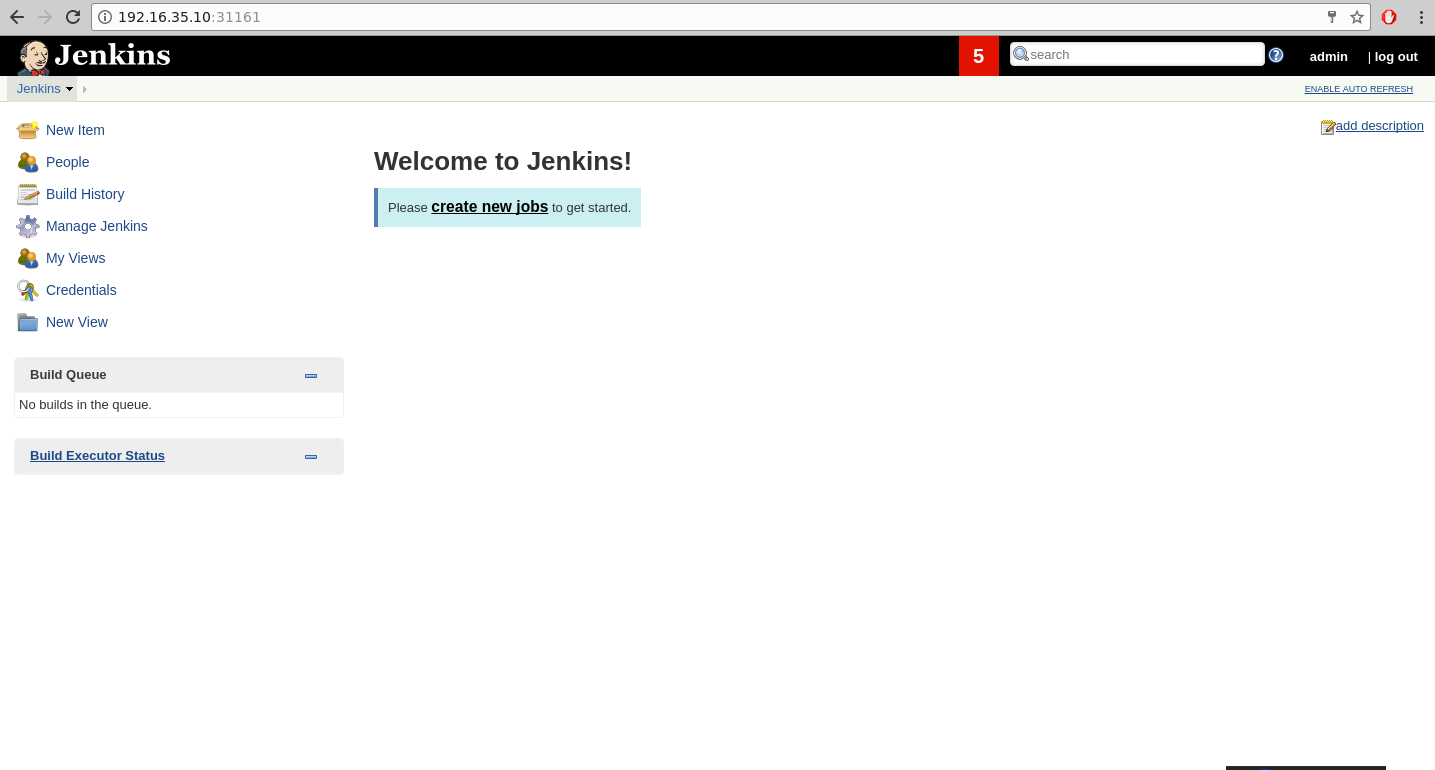Open Manage Jenkins using the gear icon
This screenshot has height=770, width=1435.
click(28, 226)
